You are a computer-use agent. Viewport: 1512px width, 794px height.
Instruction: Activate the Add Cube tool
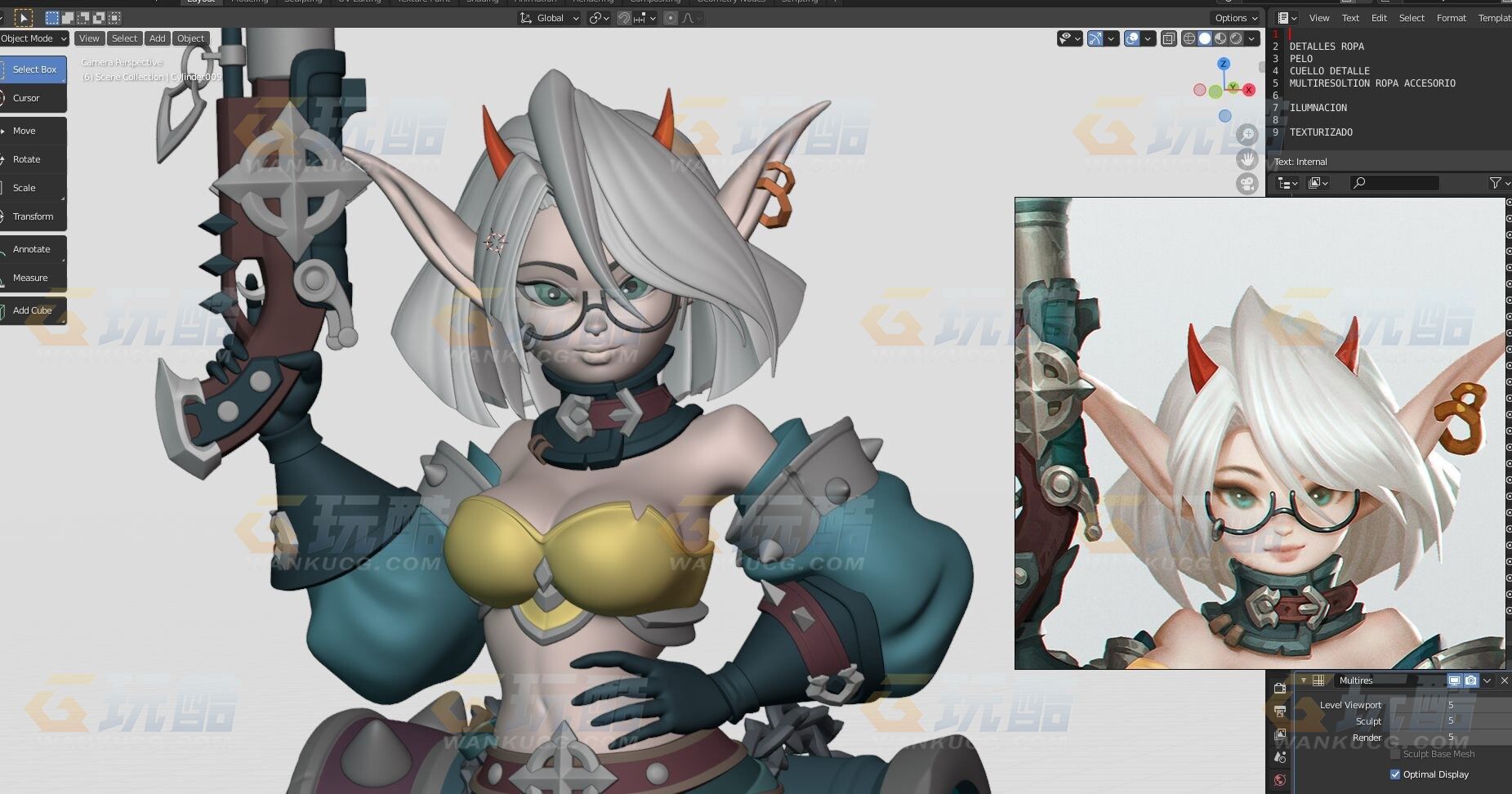pos(33,310)
